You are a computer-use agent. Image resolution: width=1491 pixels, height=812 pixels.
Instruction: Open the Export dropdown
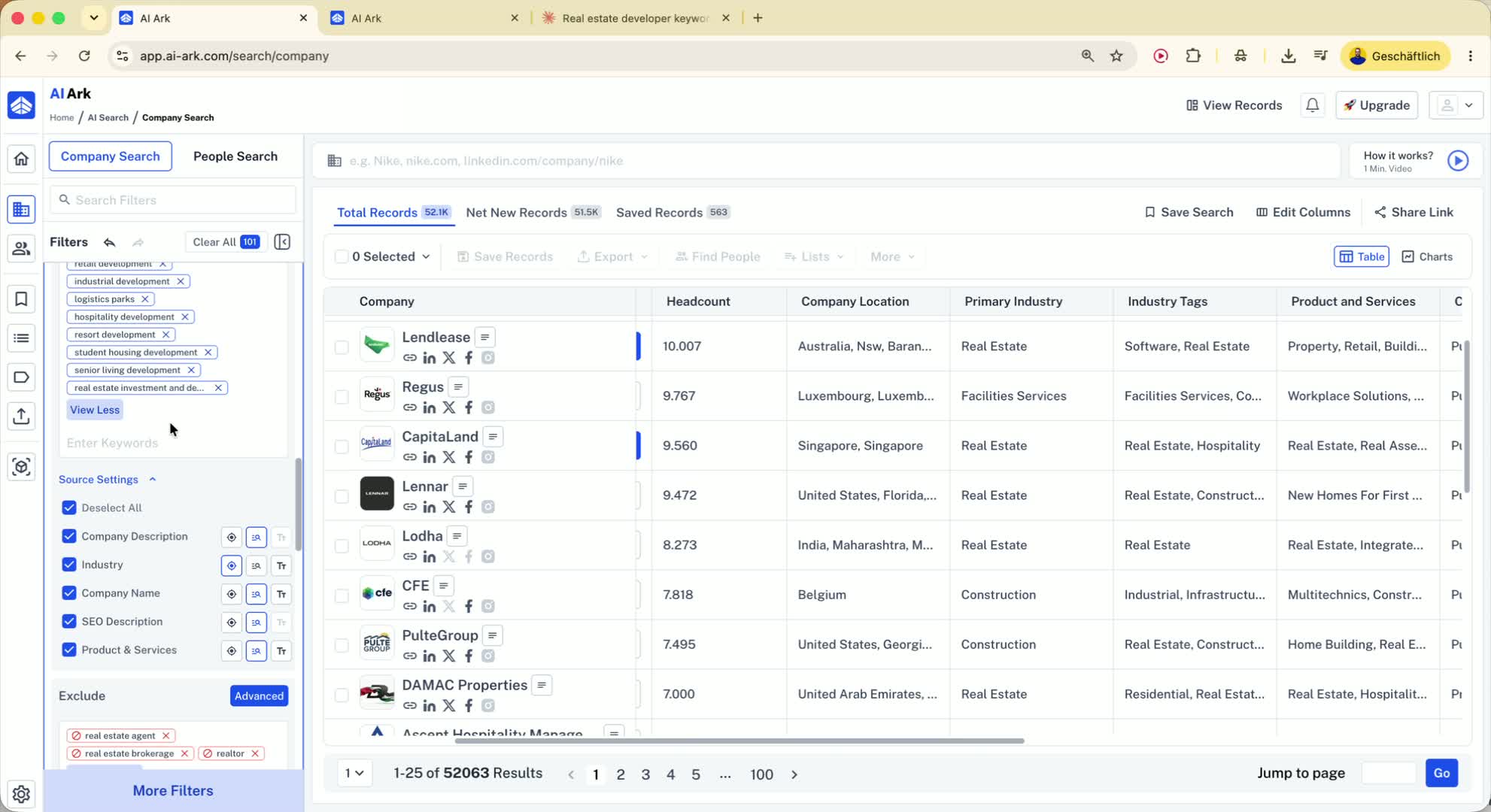point(612,256)
